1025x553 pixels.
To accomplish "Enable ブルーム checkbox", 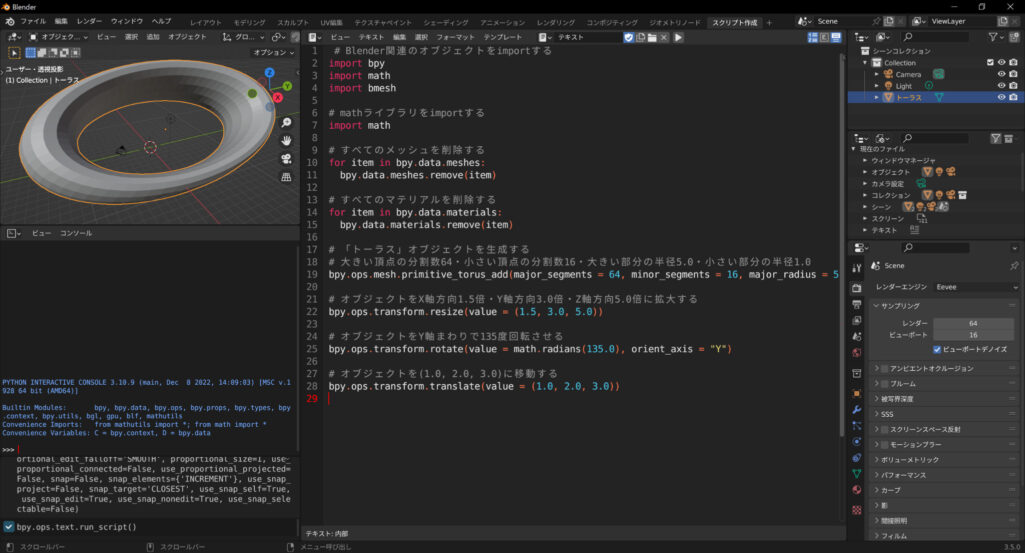I will [x=884, y=384].
